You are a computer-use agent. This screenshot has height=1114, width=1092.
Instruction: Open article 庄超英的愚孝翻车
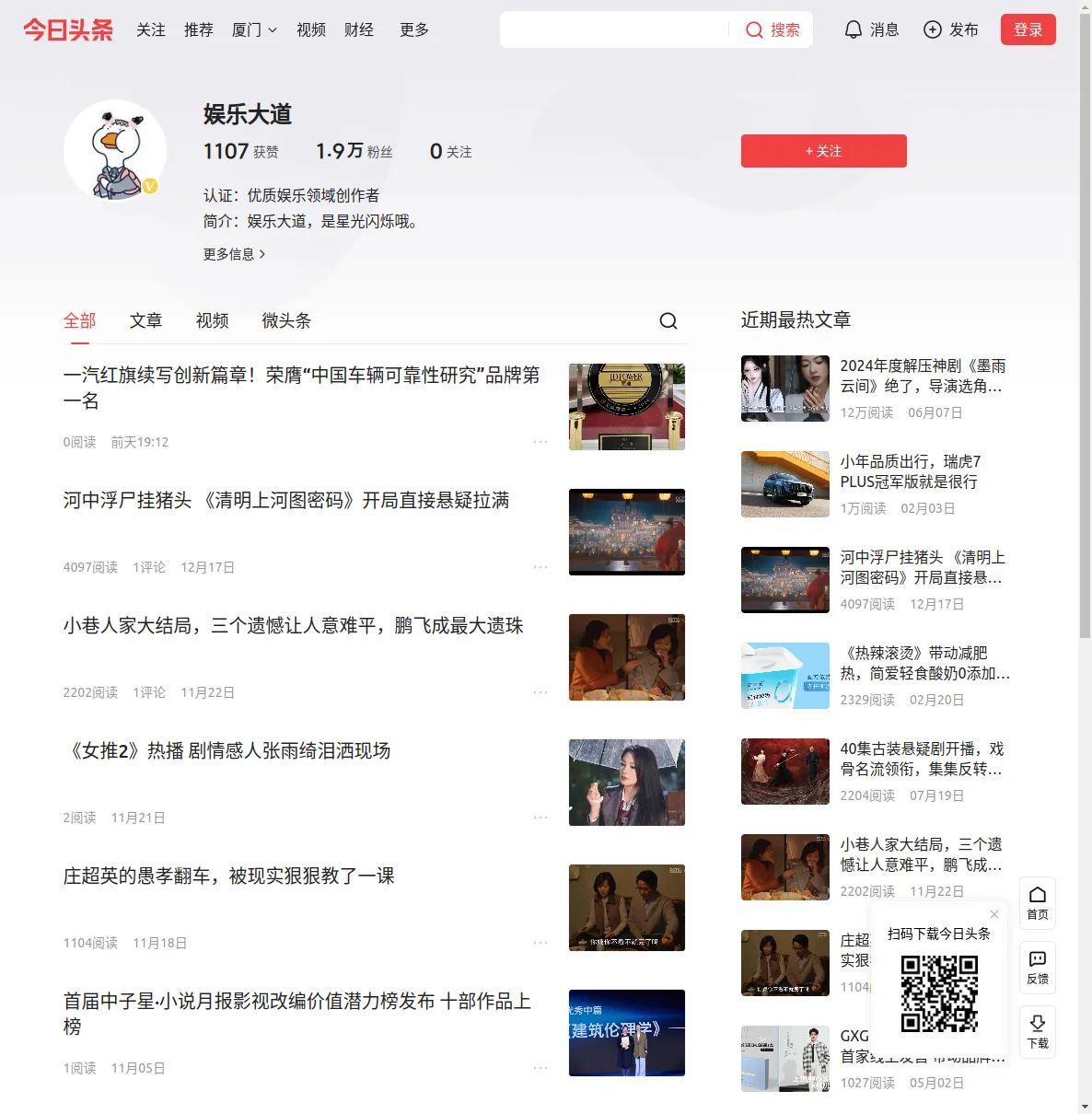[229, 876]
